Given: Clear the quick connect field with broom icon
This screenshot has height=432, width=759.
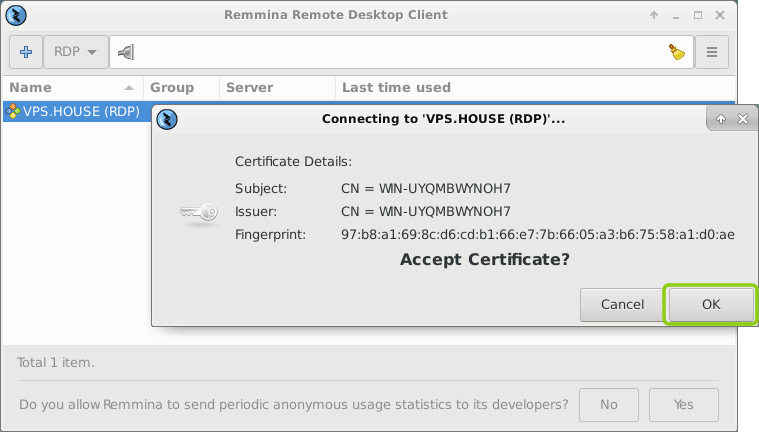Looking at the screenshot, I should pos(677,52).
